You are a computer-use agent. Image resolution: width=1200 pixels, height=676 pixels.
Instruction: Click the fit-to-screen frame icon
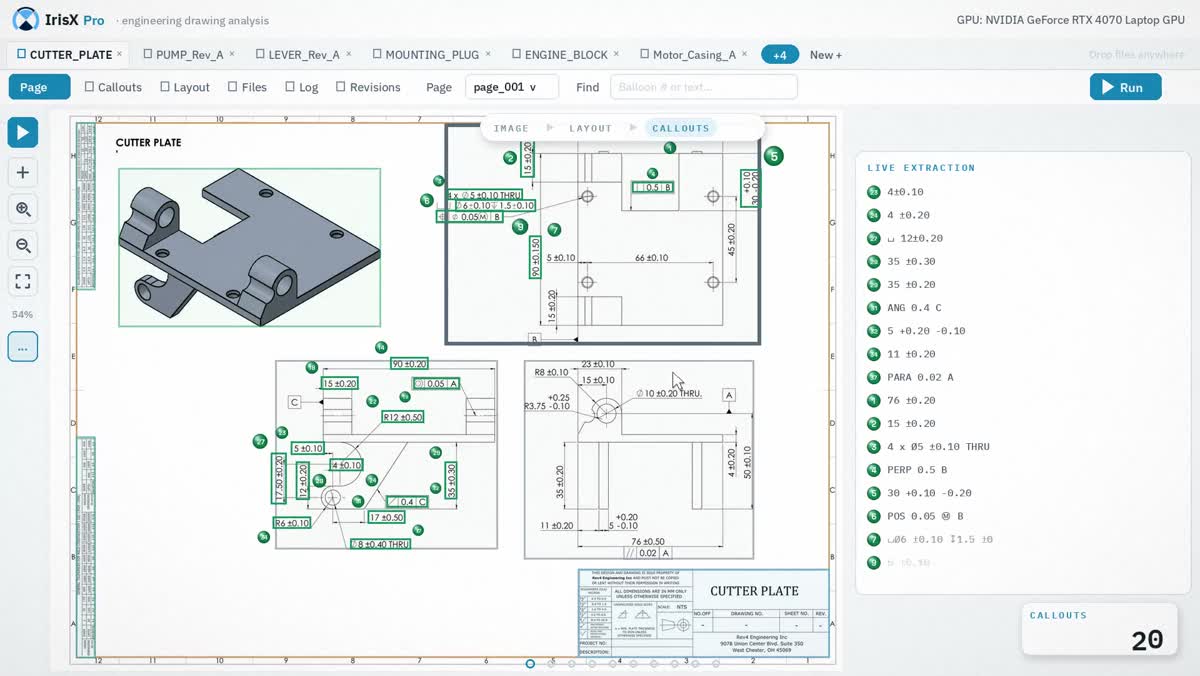point(23,281)
